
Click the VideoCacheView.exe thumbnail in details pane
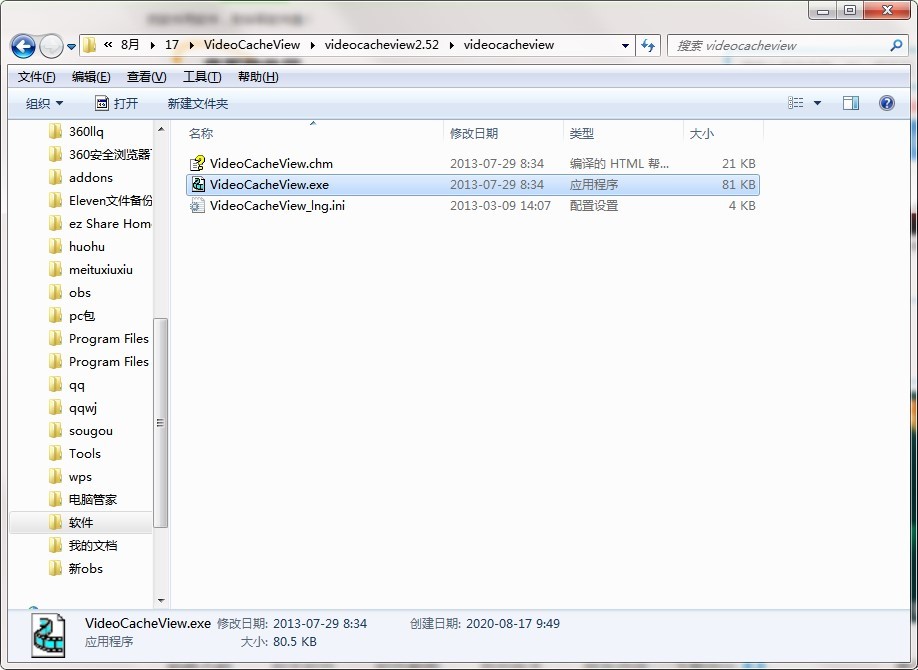tap(49, 635)
